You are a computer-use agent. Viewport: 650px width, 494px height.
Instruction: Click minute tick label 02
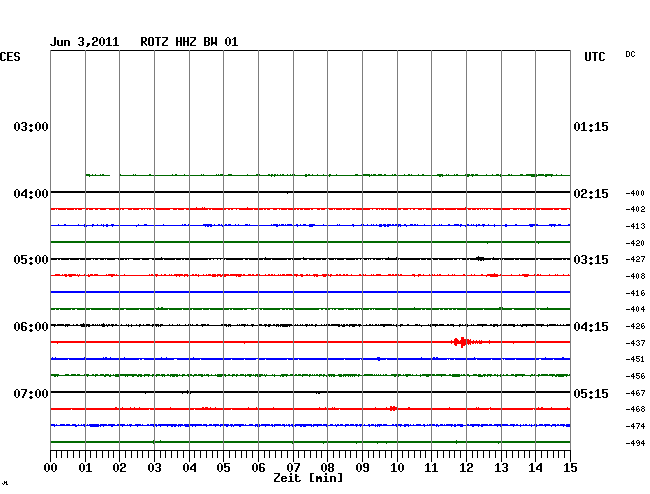point(119,468)
